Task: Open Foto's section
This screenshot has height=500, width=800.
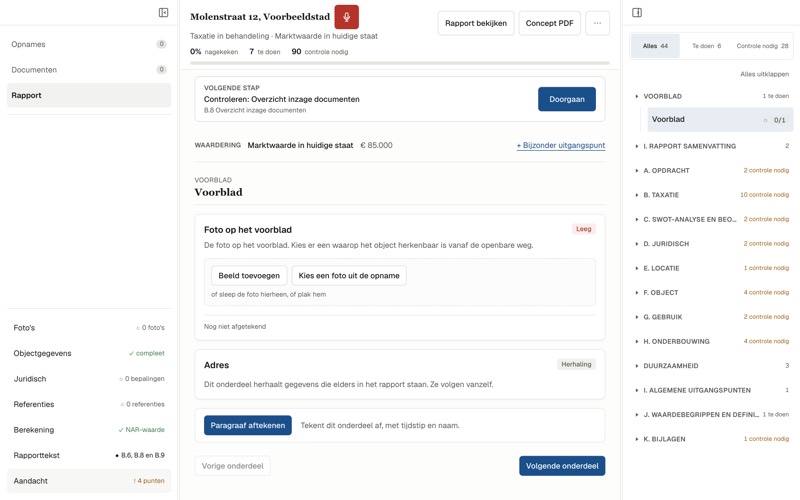Action: [89, 328]
